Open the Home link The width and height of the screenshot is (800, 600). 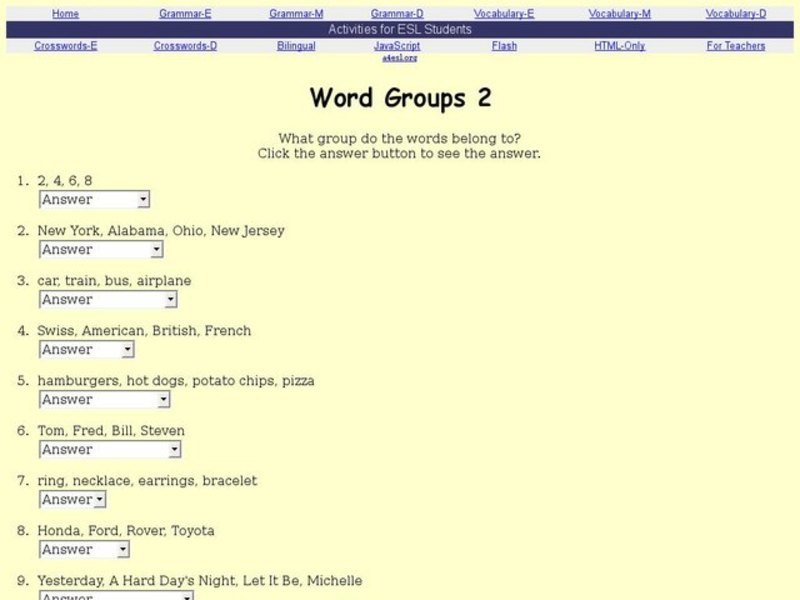(66, 13)
